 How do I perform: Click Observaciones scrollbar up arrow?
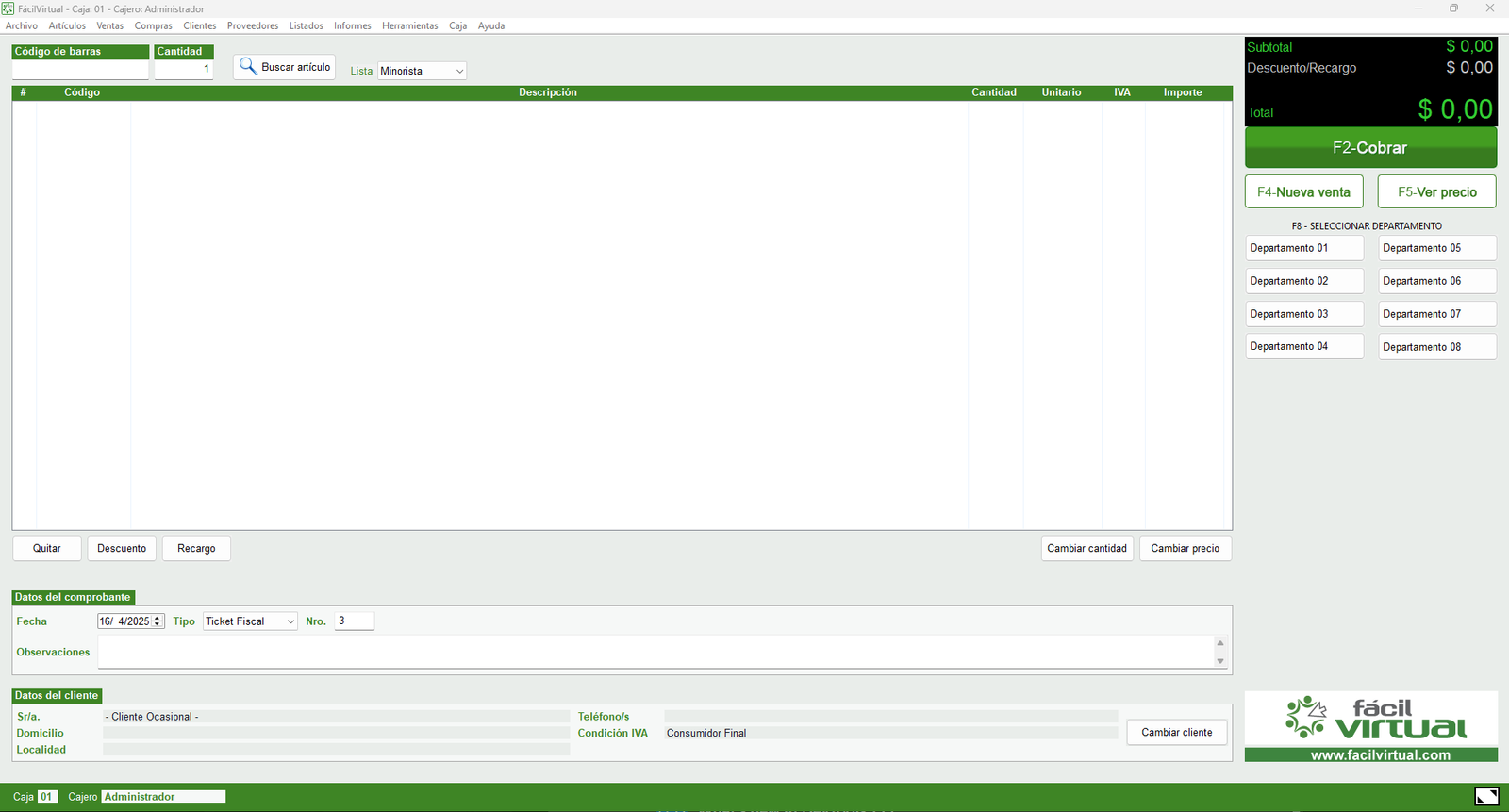1220,643
